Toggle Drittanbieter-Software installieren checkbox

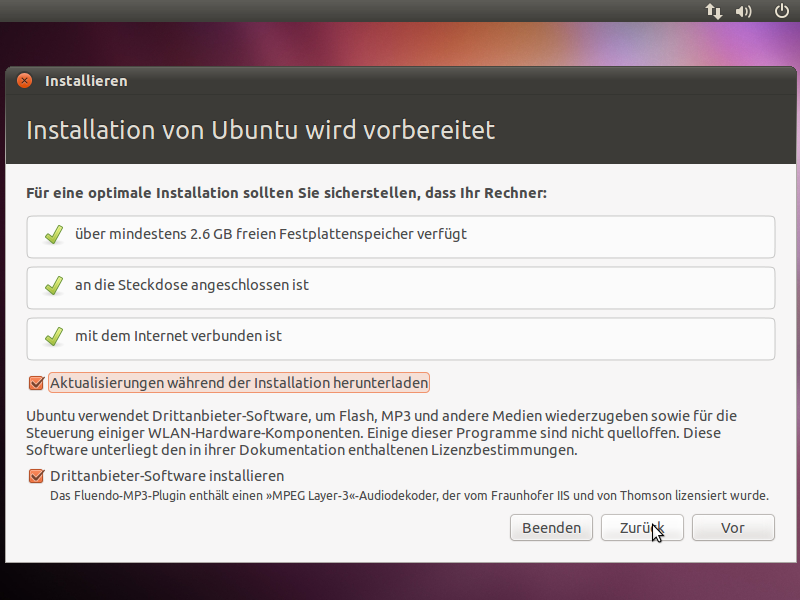(36, 476)
